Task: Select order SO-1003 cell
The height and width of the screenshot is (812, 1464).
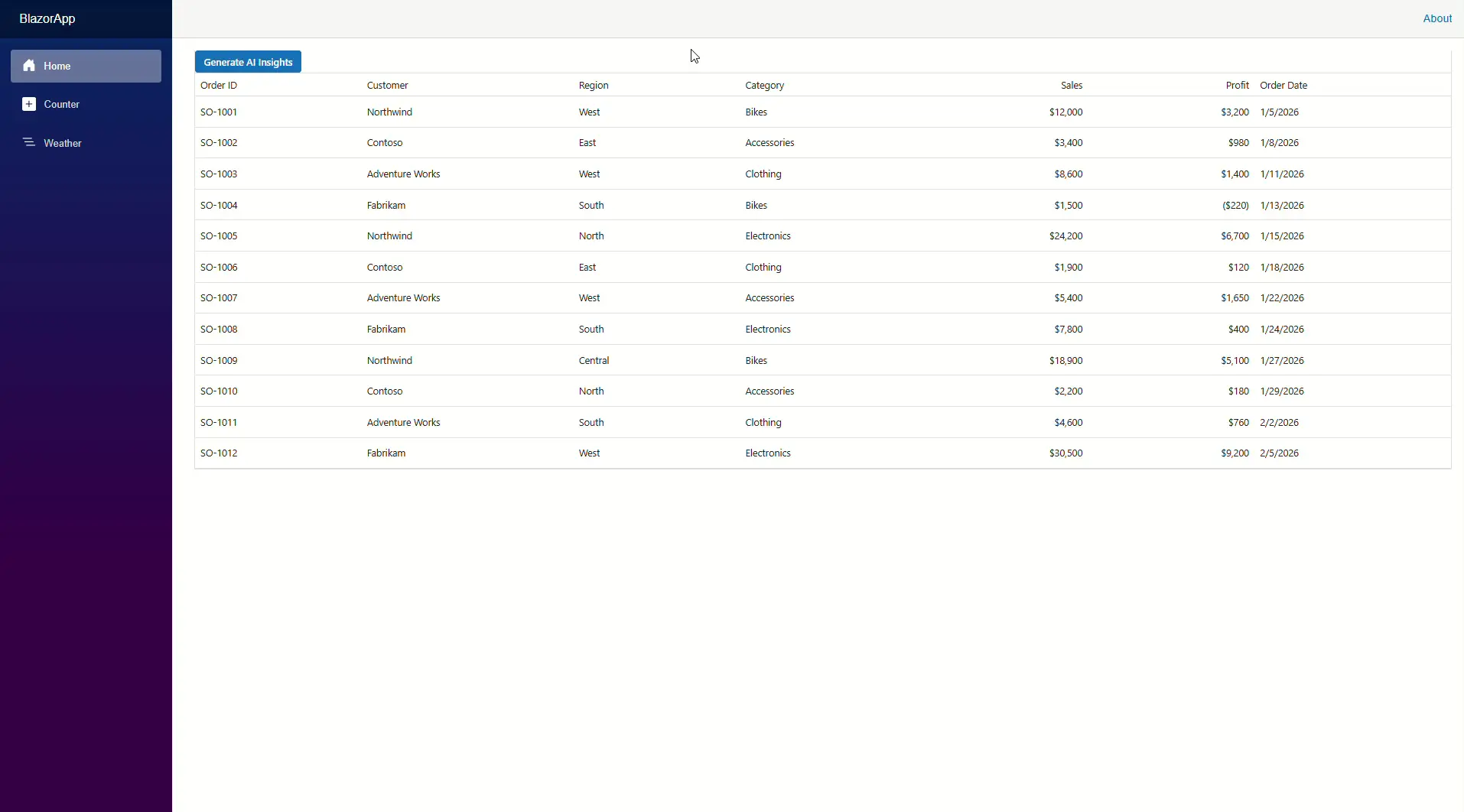Action: coord(219,174)
